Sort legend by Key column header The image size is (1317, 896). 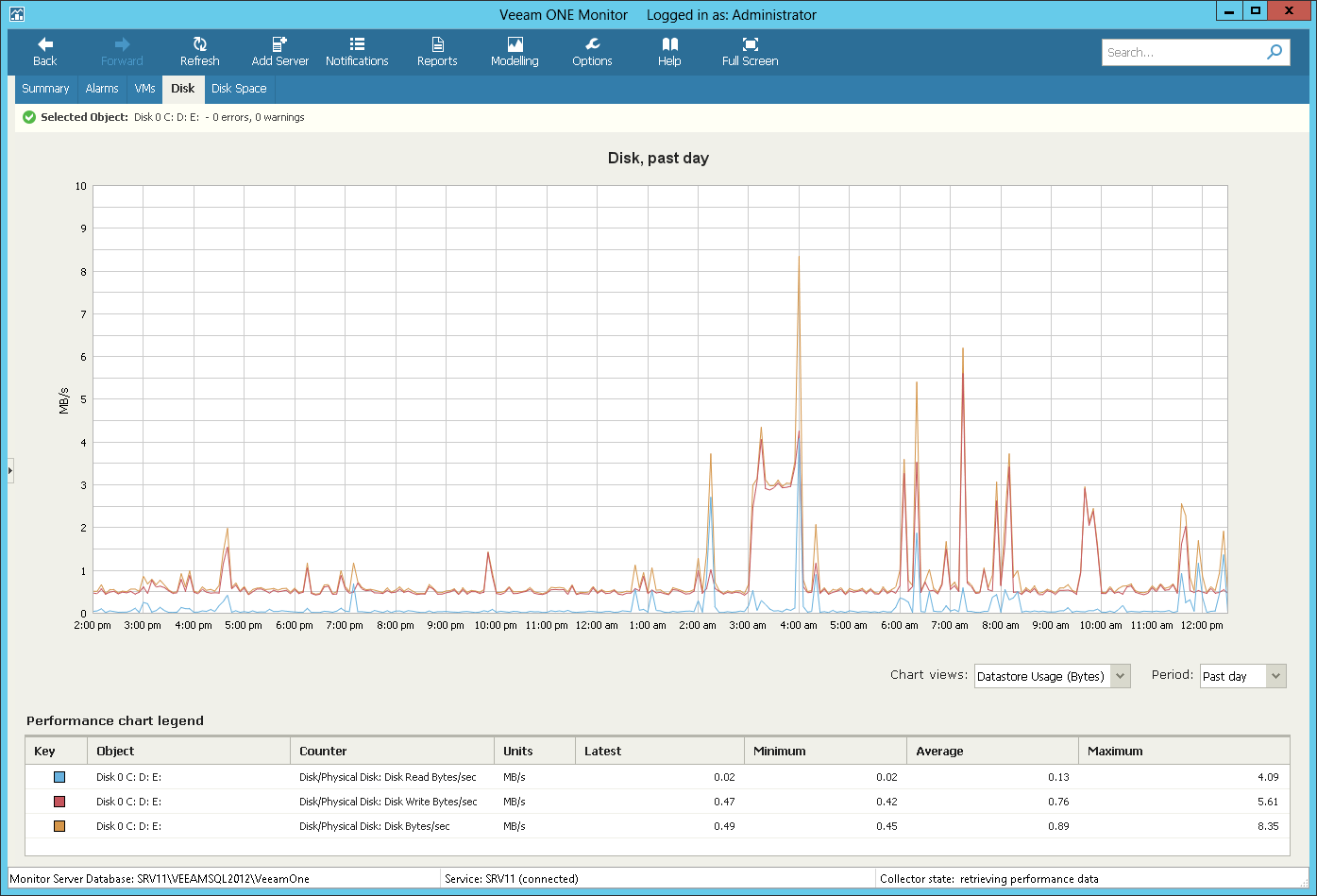(x=56, y=752)
